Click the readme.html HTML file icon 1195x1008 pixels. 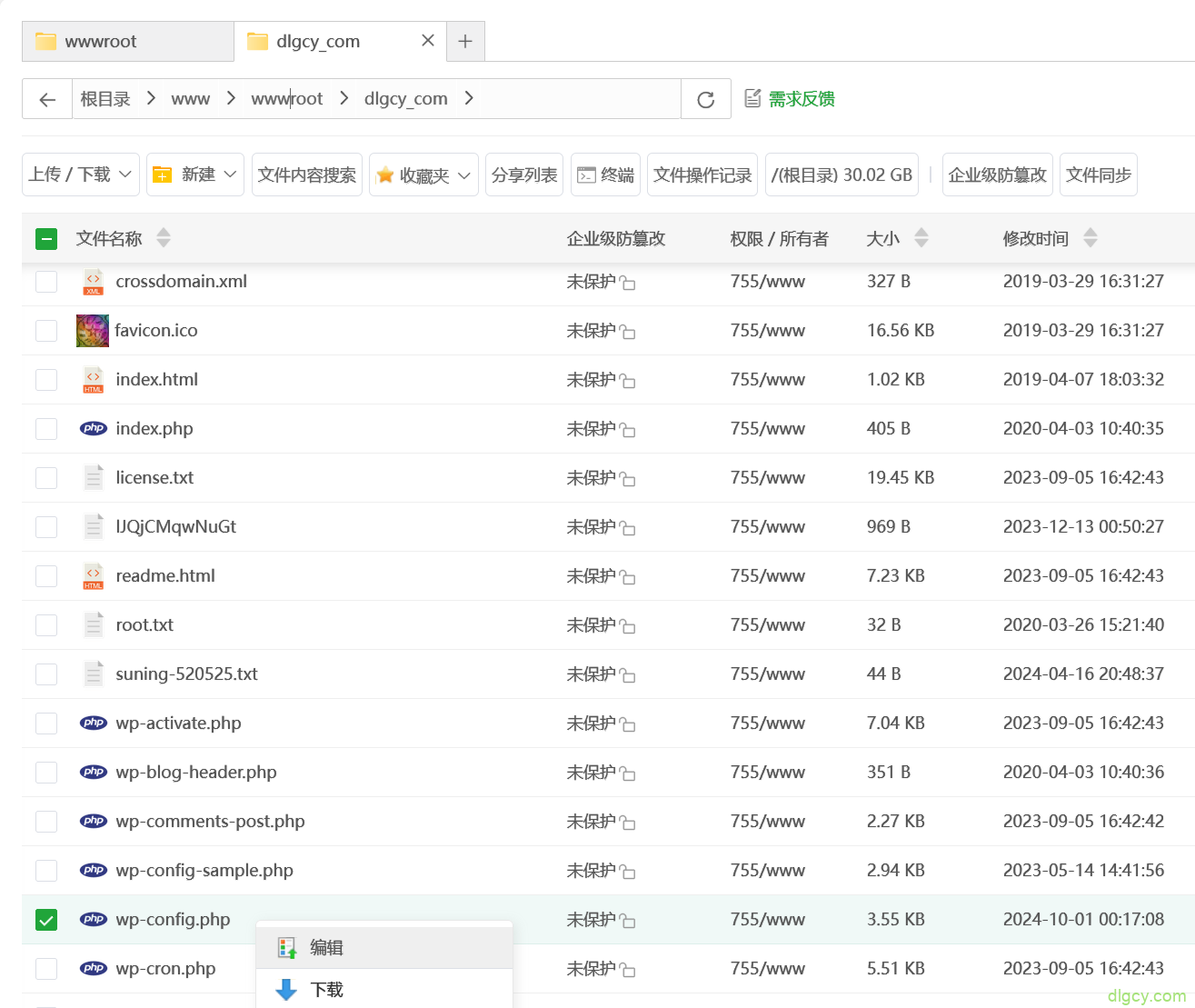pyautogui.click(x=94, y=576)
